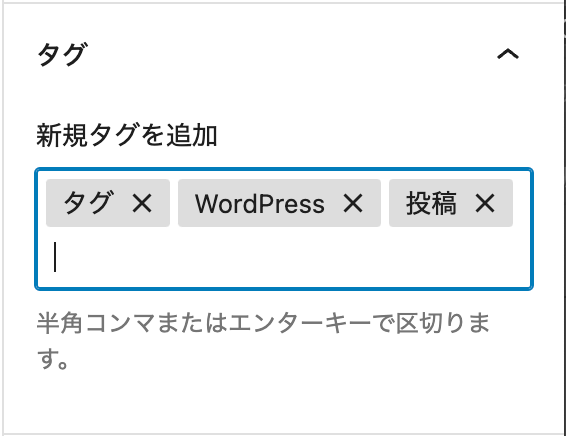The height and width of the screenshot is (436, 566).
Task: Click blank header area beside タグ title
Action: pos(289,54)
